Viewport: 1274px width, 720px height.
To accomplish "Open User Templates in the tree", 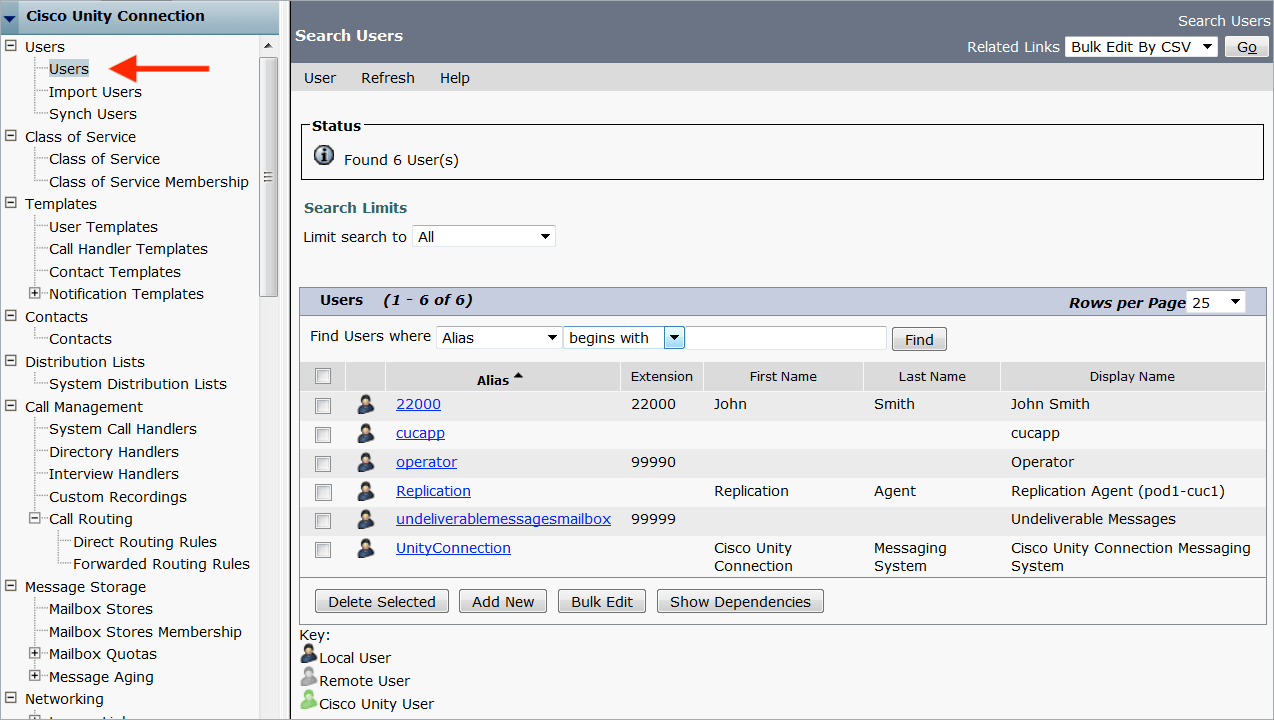I will (x=103, y=227).
